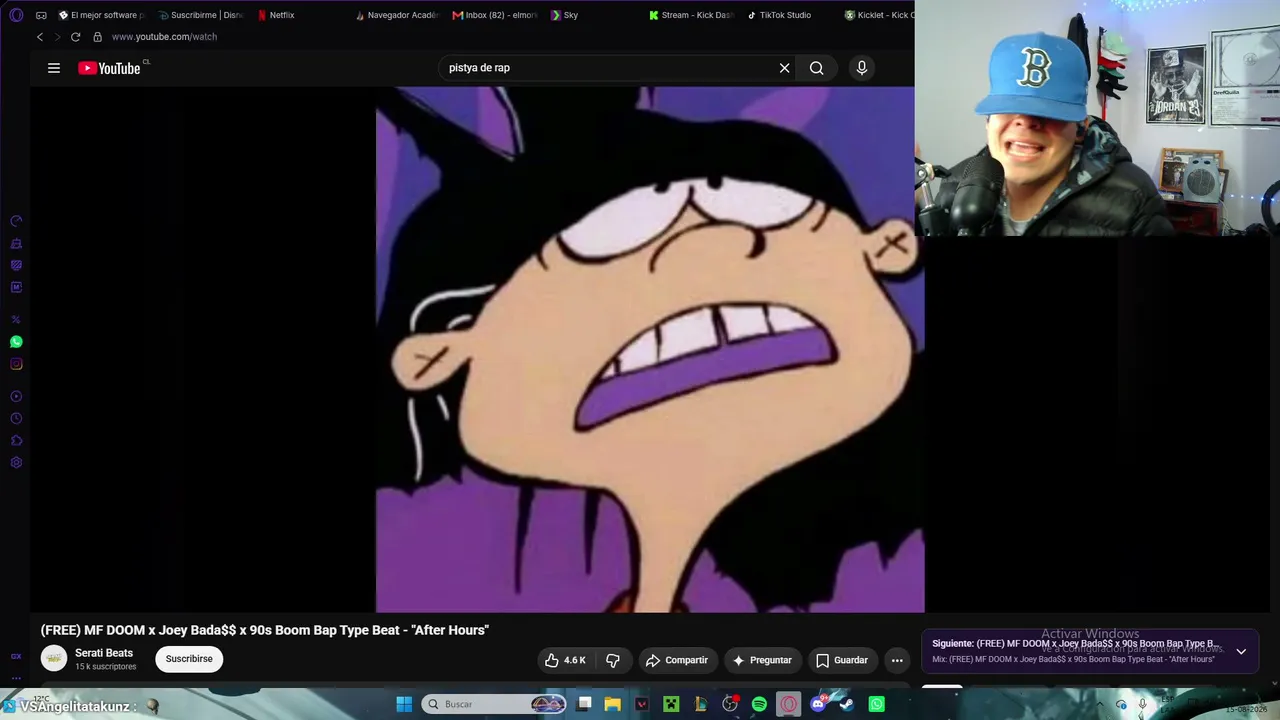This screenshot has height=720, width=1280.
Task: Click the Compartir share button
Action: pos(677,660)
